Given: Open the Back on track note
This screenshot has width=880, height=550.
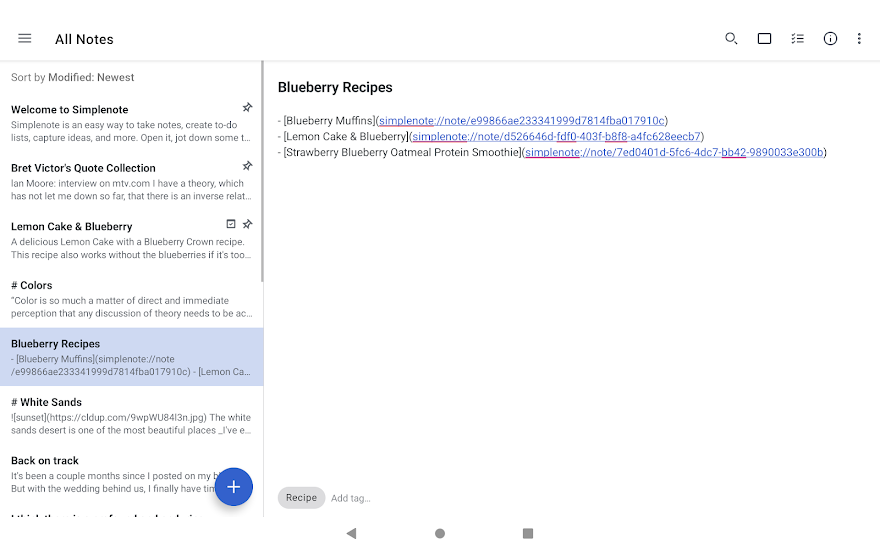Looking at the screenshot, I should coord(131,474).
